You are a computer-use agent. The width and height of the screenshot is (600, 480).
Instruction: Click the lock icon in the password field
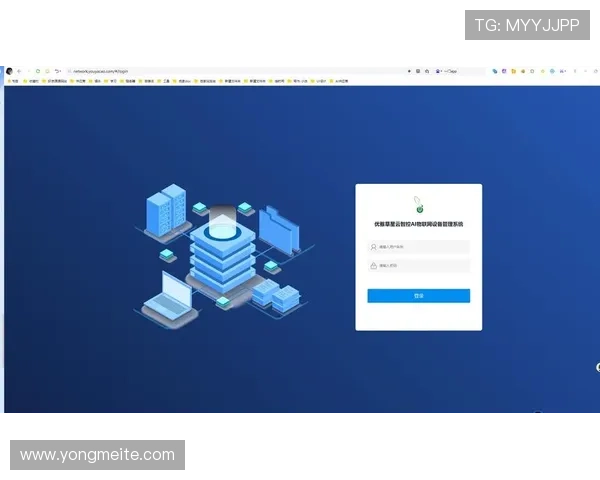[374, 266]
